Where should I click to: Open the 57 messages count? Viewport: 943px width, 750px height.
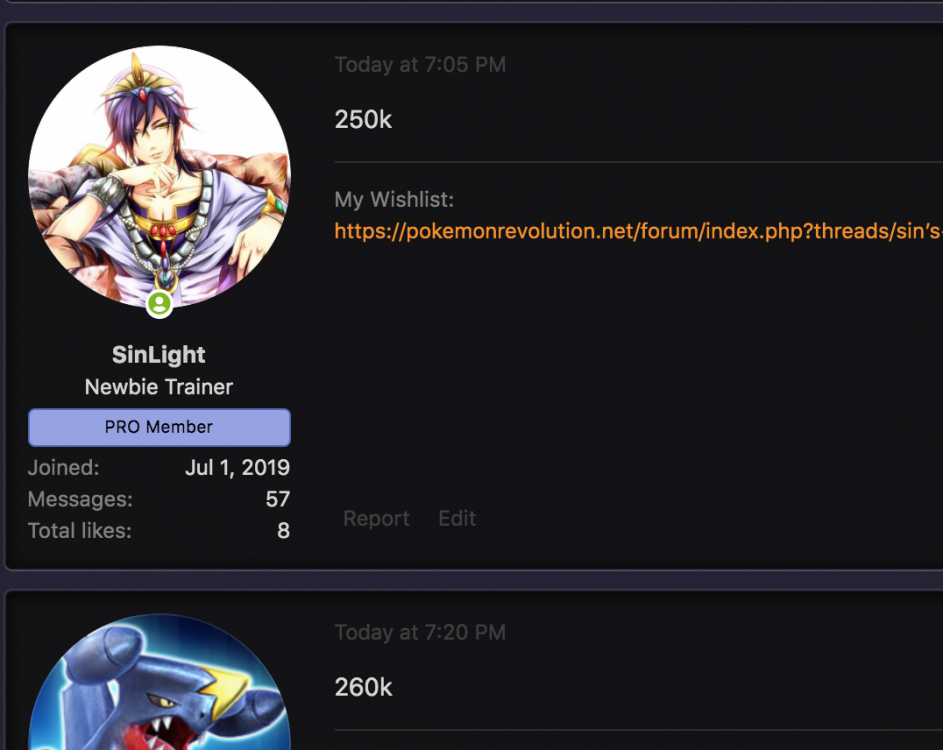tap(277, 499)
